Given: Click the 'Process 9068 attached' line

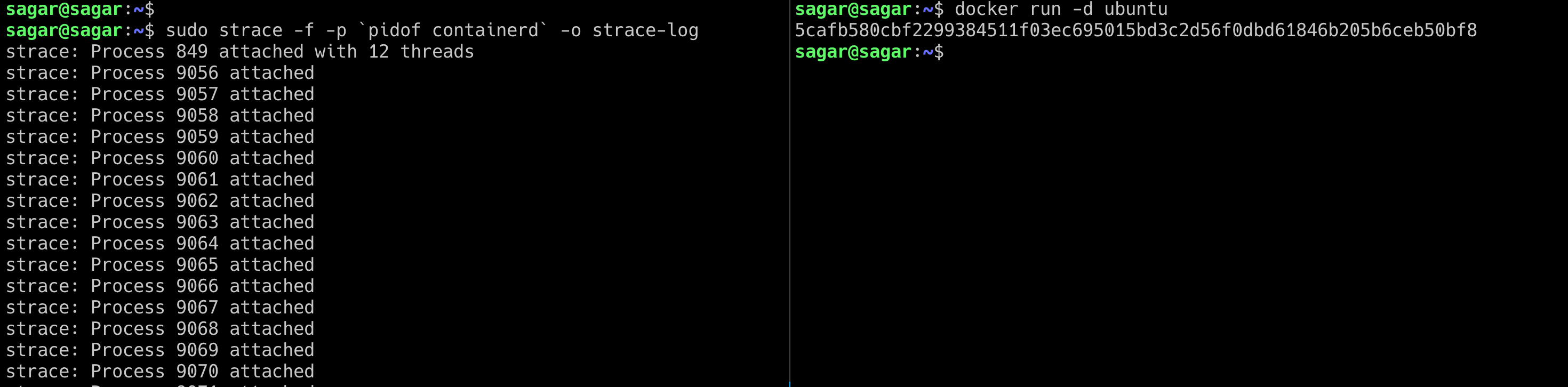Looking at the screenshot, I should pyautogui.click(x=160, y=328).
